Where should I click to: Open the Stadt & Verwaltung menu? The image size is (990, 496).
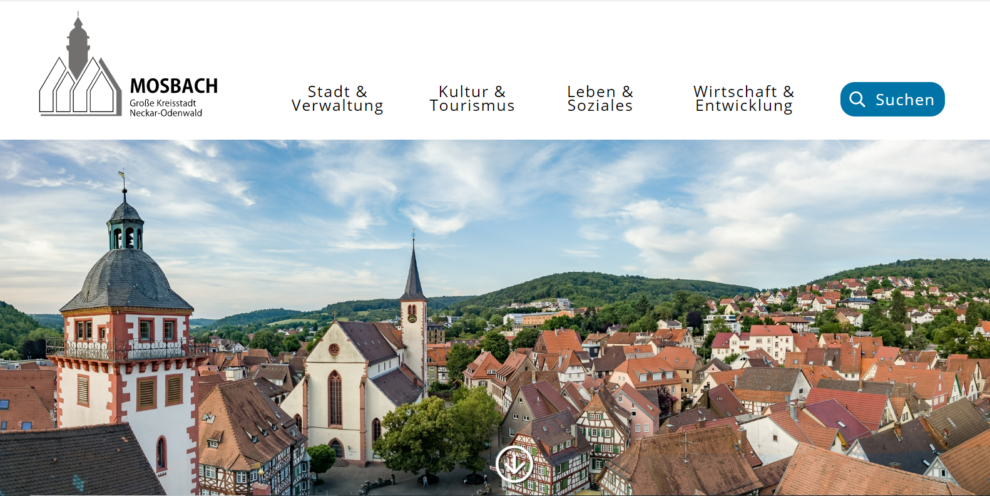click(337, 99)
